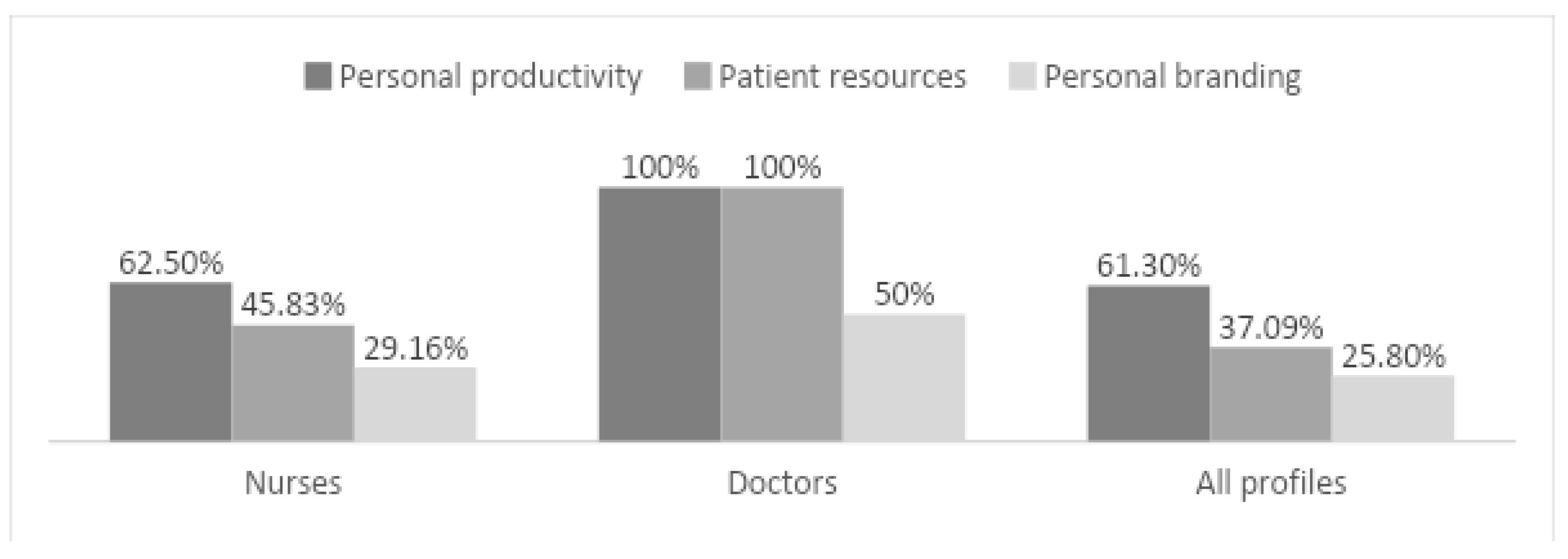Click the Nurses axis category label
This screenshot has height=559, width=1568.
(x=293, y=484)
